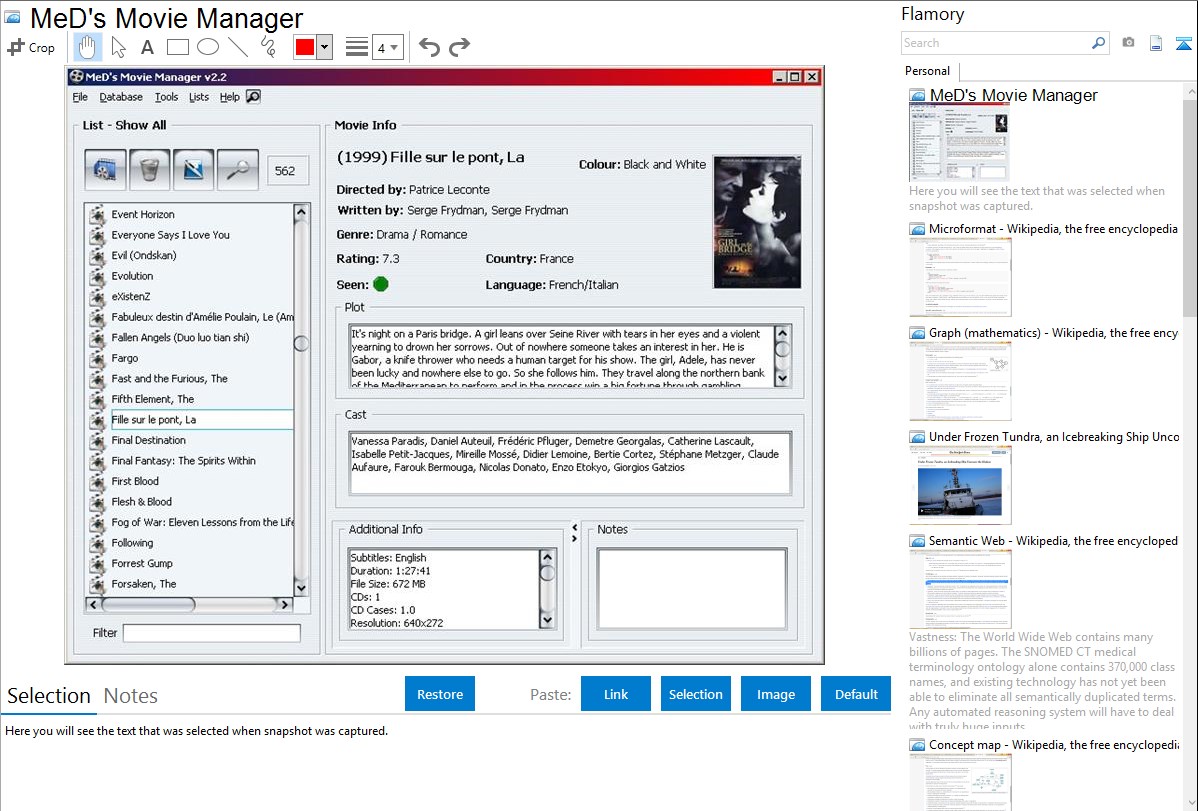Image resolution: width=1198 pixels, height=811 pixels.
Task: Click the Paste Link button
Action: point(616,694)
